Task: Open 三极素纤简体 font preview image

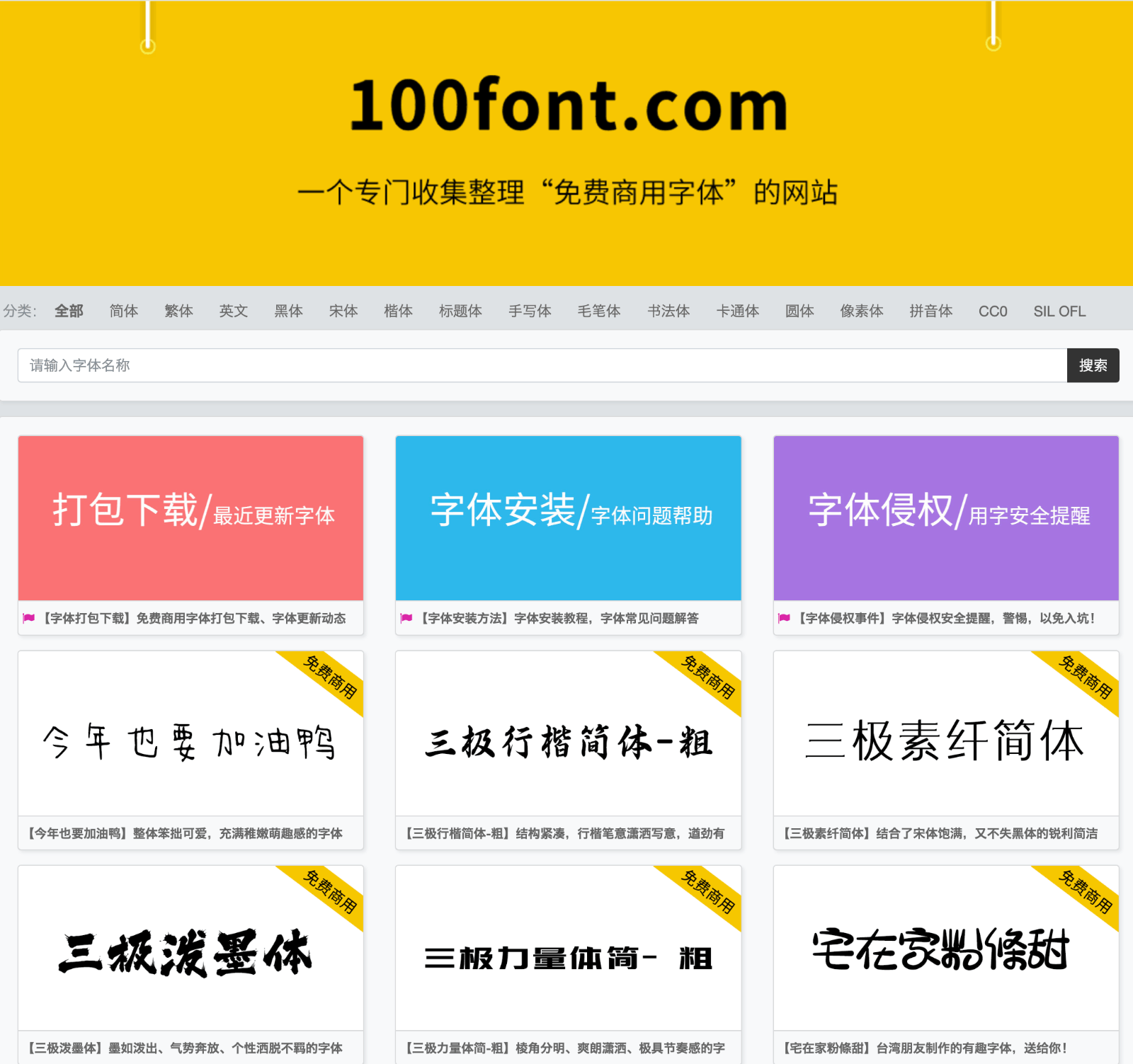Action: (x=946, y=733)
